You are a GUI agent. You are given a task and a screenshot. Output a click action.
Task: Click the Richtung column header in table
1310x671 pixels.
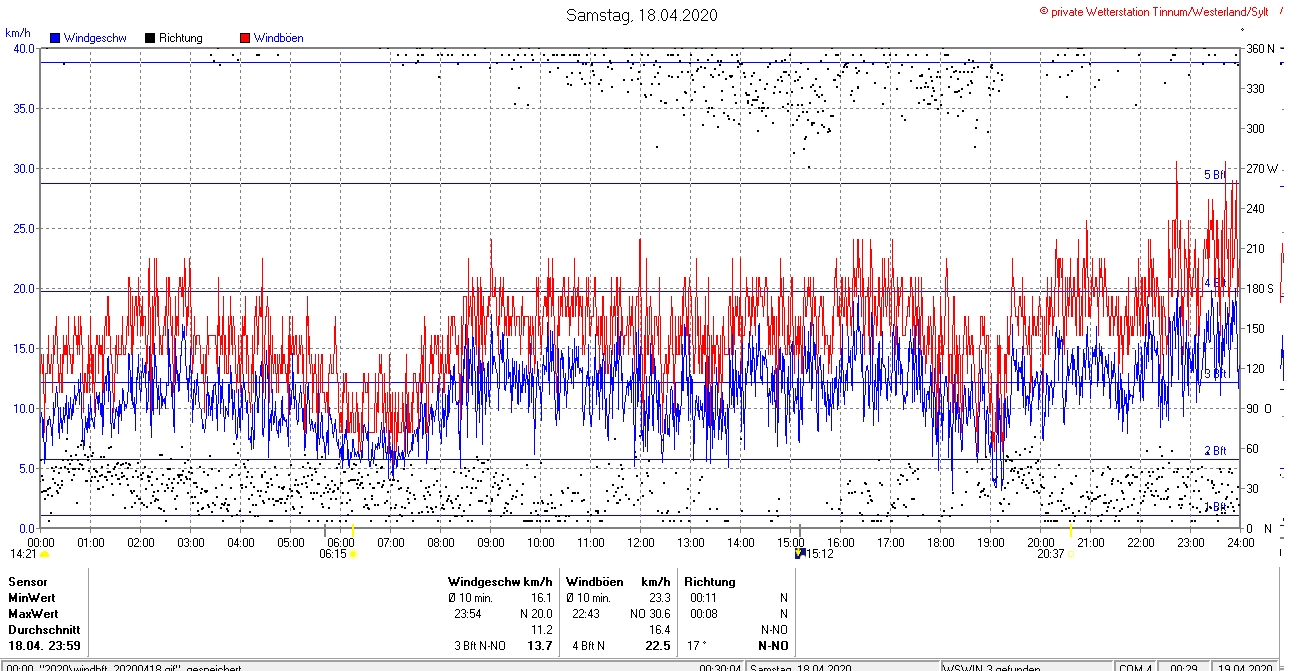(710, 581)
